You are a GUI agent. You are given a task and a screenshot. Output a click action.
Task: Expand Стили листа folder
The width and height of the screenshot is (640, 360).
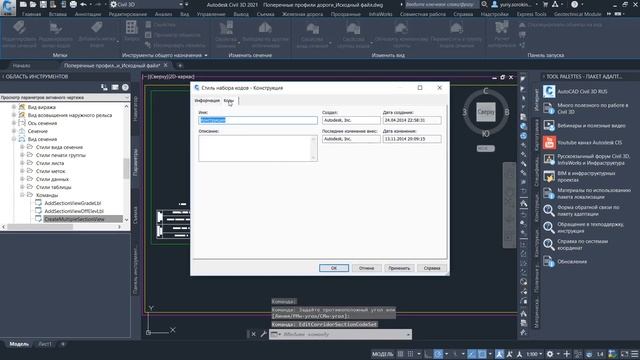[x=22, y=163]
